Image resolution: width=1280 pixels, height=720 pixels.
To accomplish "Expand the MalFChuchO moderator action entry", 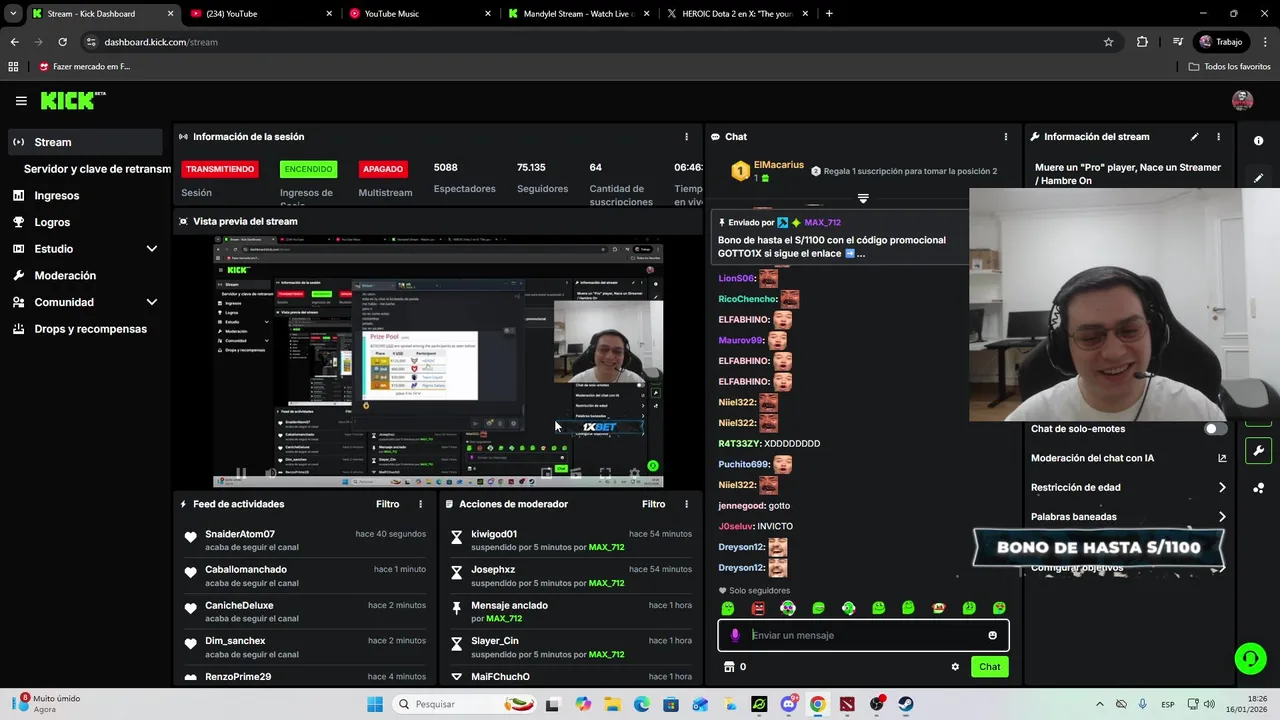I will tap(457, 677).
